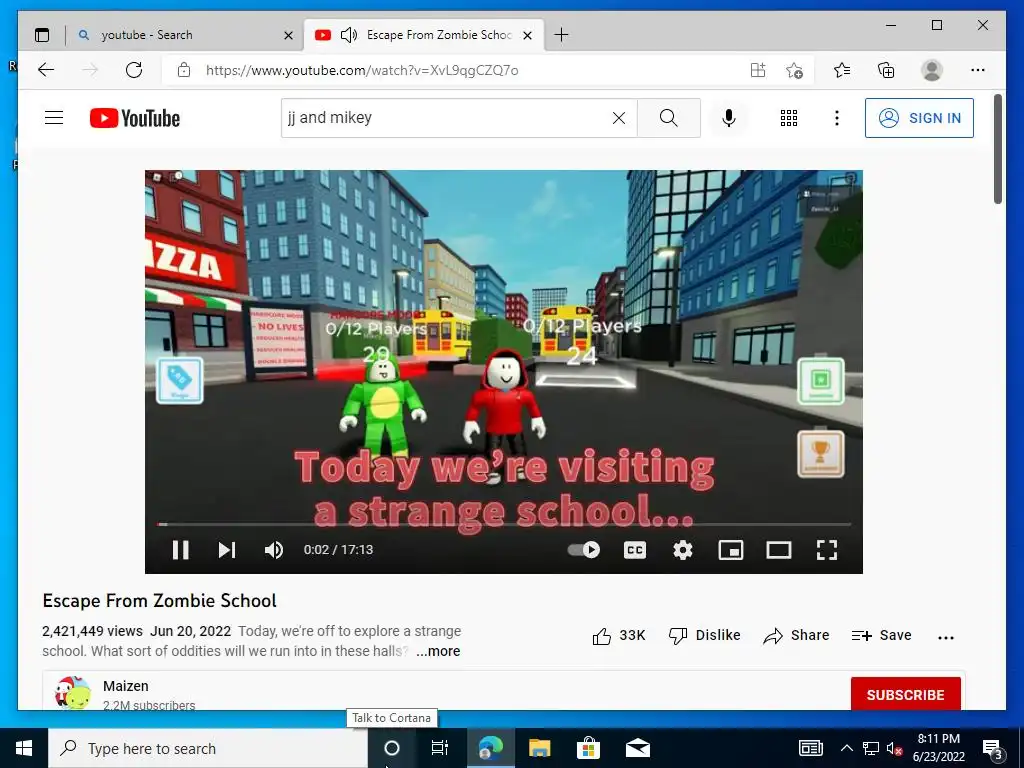This screenshot has width=1024, height=768.
Task: Open the apps available icon in address bar
Action: [x=758, y=70]
